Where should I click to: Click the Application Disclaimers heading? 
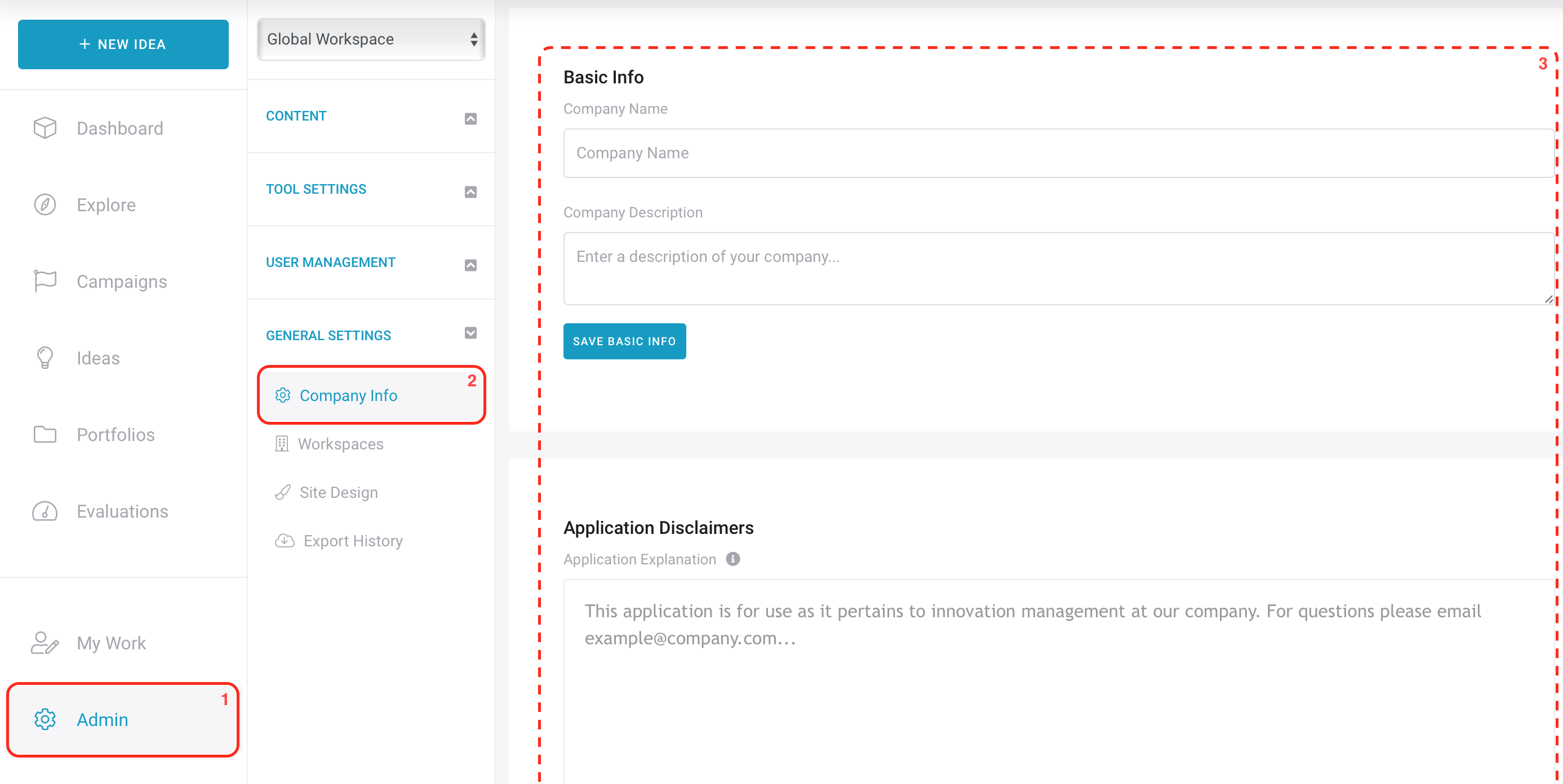pyautogui.click(x=658, y=528)
